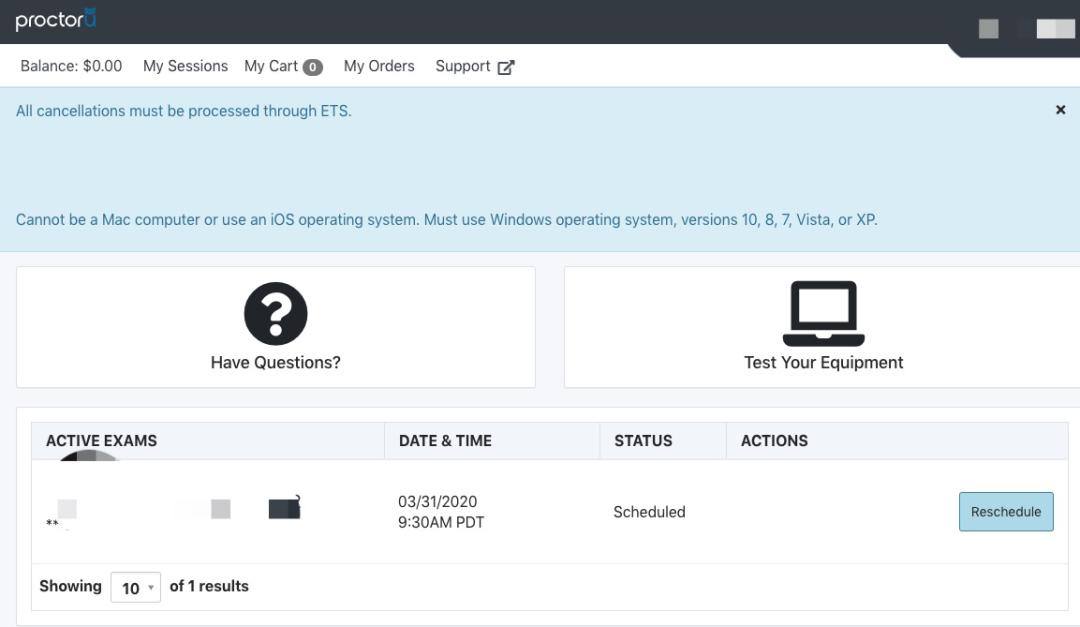
Task: Click the dark exam icon in the exam row
Action: click(284, 509)
